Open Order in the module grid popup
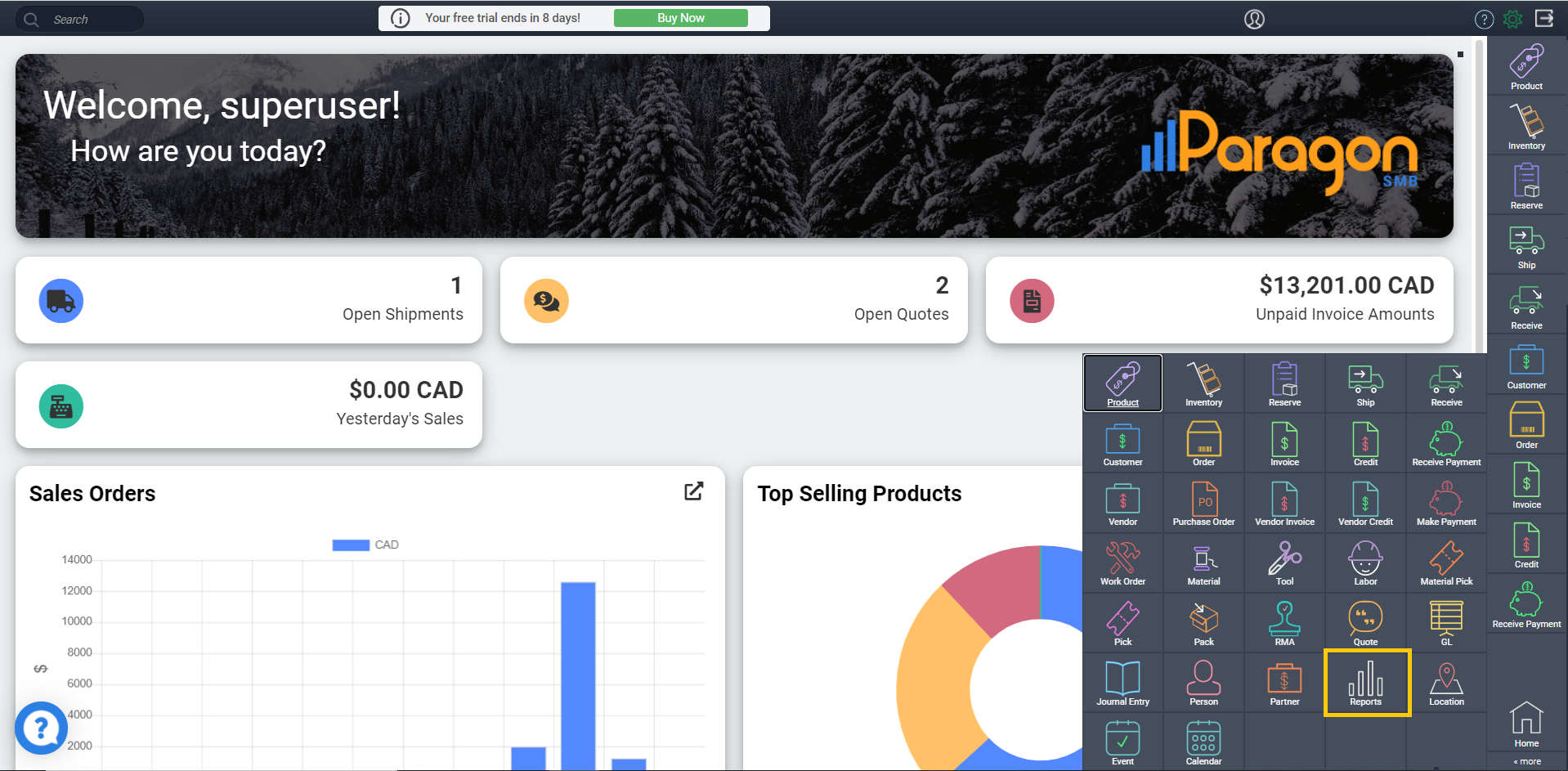 (1203, 443)
